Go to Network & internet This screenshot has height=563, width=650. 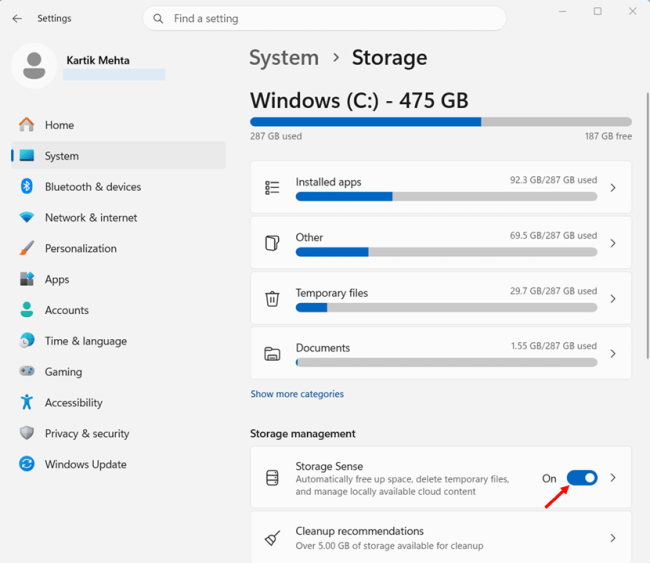point(119,217)
